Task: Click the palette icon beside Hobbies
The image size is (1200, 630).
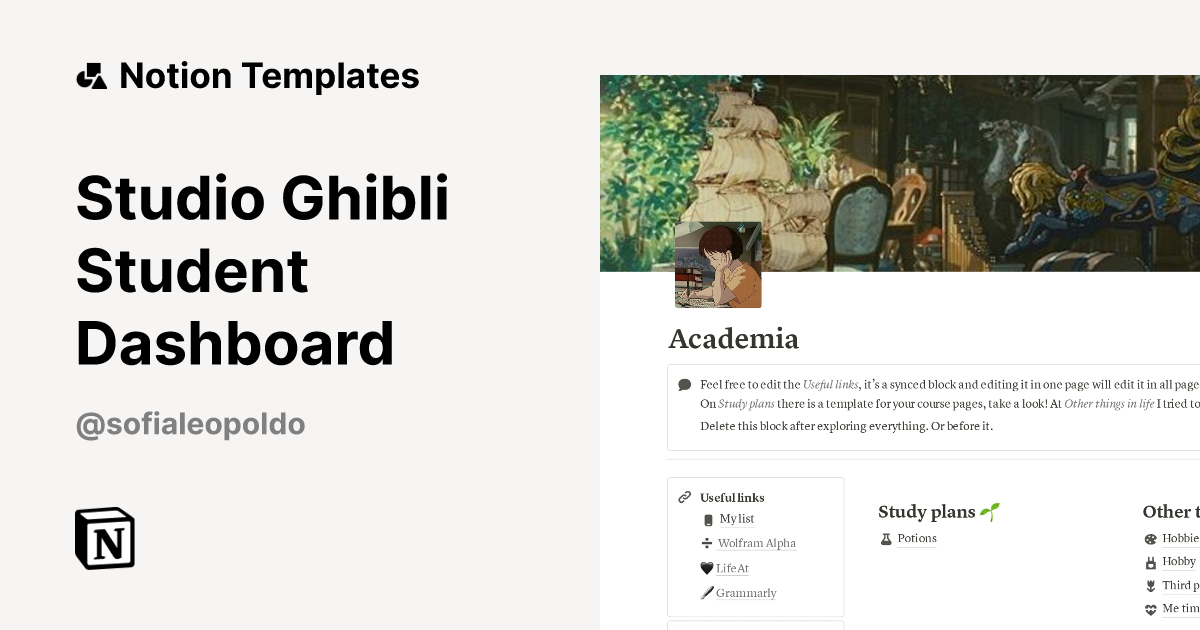Action: coord(1150,539)
